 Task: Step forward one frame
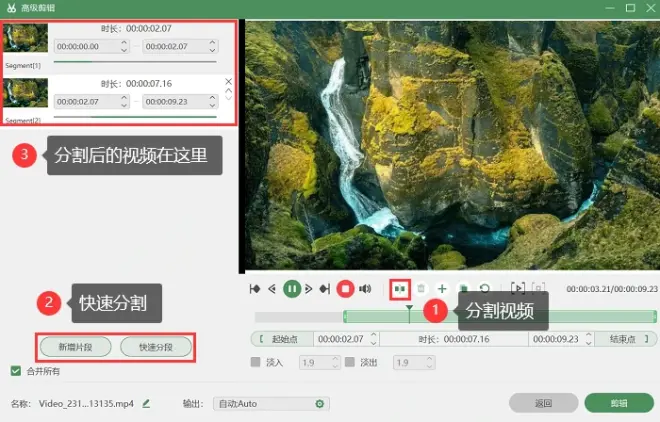(309, 289)
